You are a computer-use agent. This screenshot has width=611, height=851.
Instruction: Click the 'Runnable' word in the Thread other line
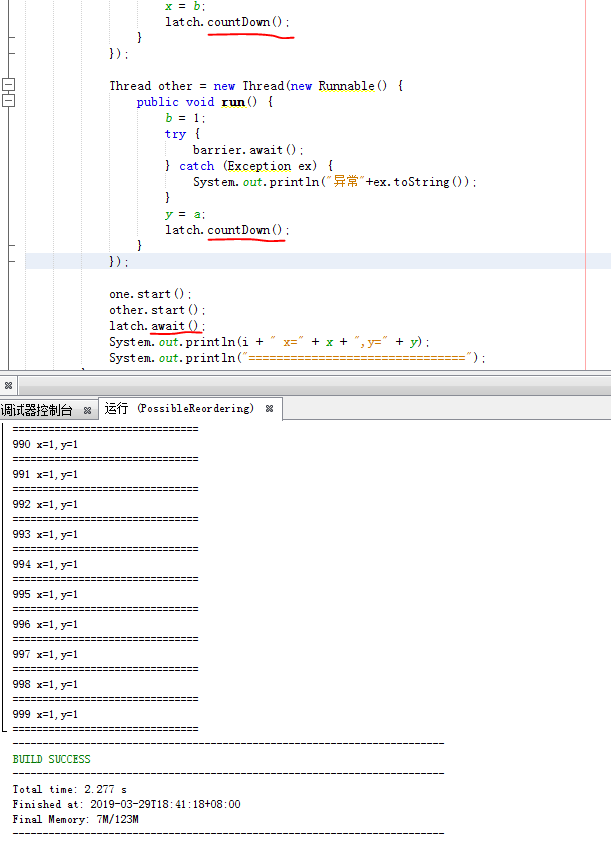346,86
